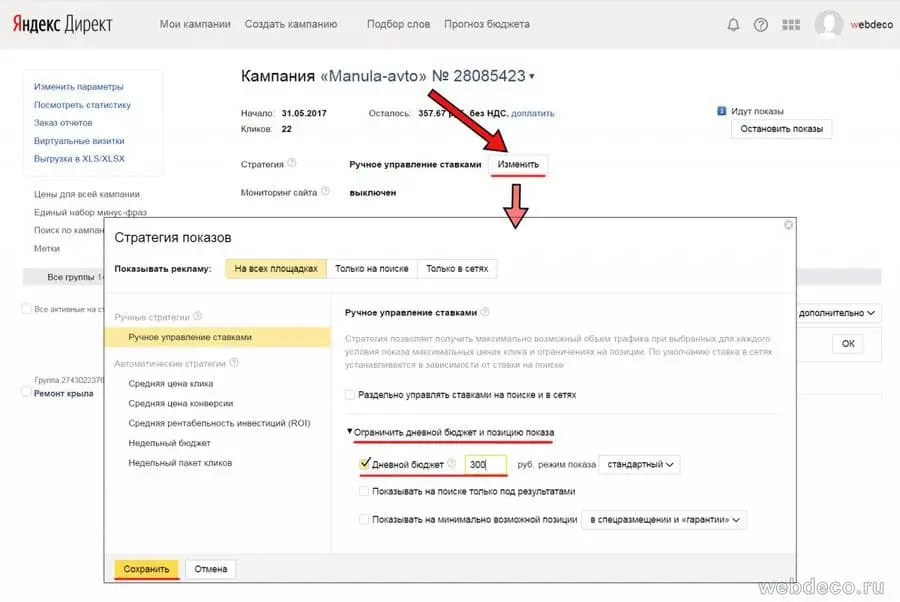Select the Только на поиске tab

[x=372, y=269]
